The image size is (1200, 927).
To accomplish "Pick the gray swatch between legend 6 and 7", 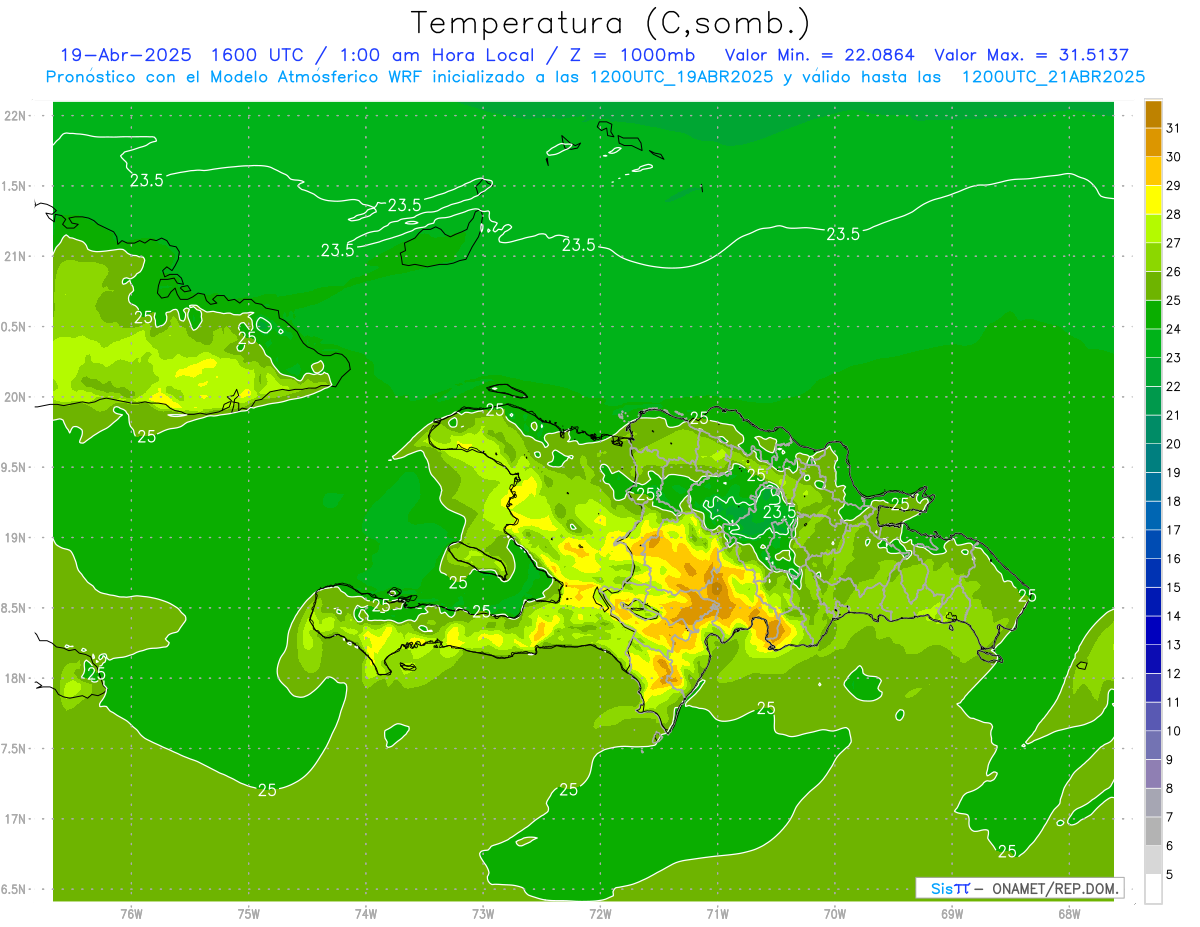I will pos(1153,831).
